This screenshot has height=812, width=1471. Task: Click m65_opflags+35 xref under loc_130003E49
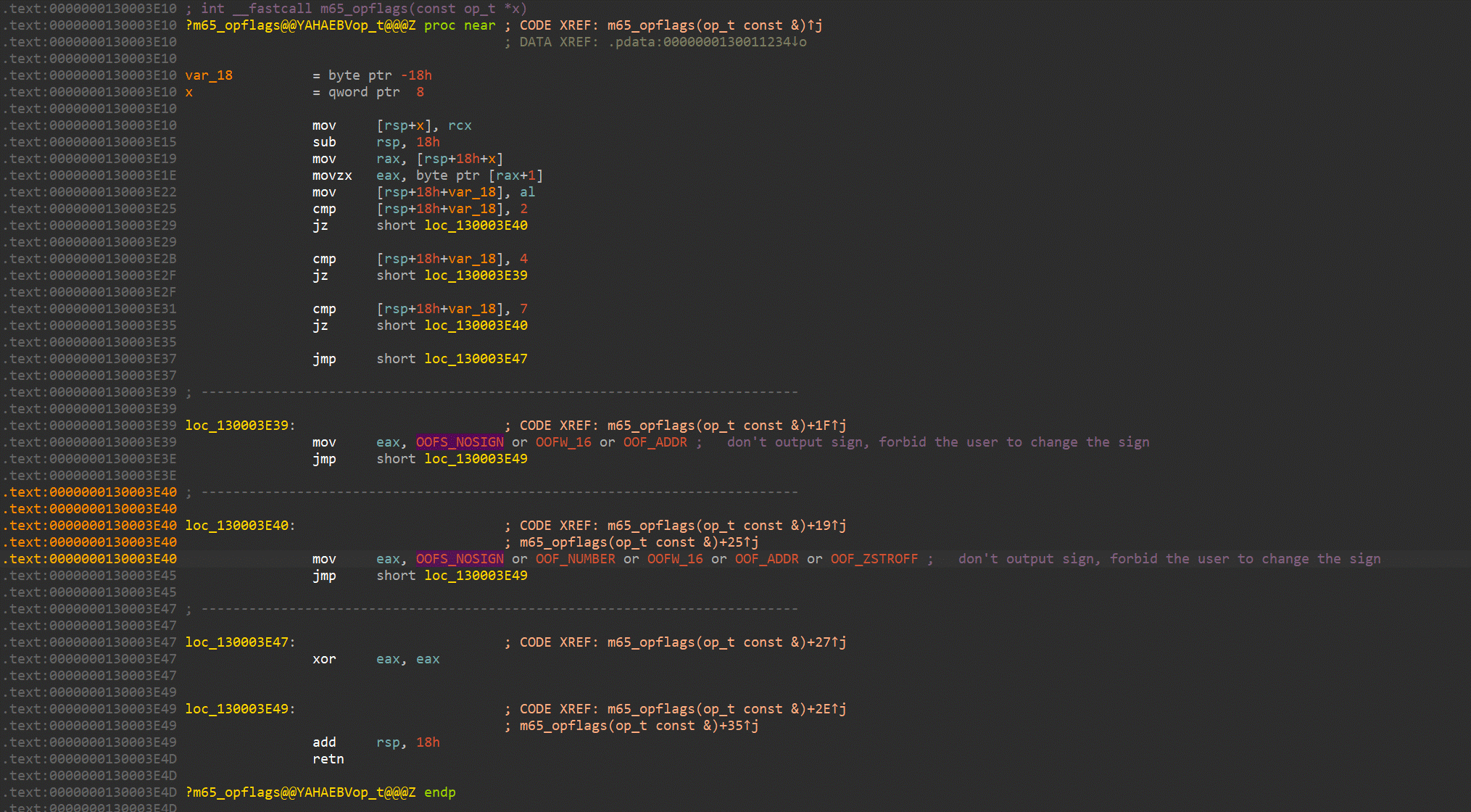[x=638, y=726]
